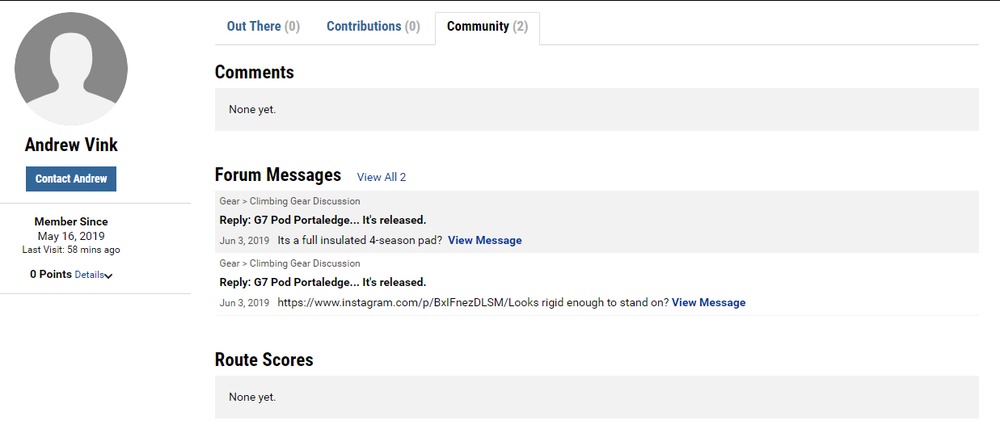View Message for the 4-season pad post
The height and width of the screenshot is (425, 1000).
tap(484, 240)
